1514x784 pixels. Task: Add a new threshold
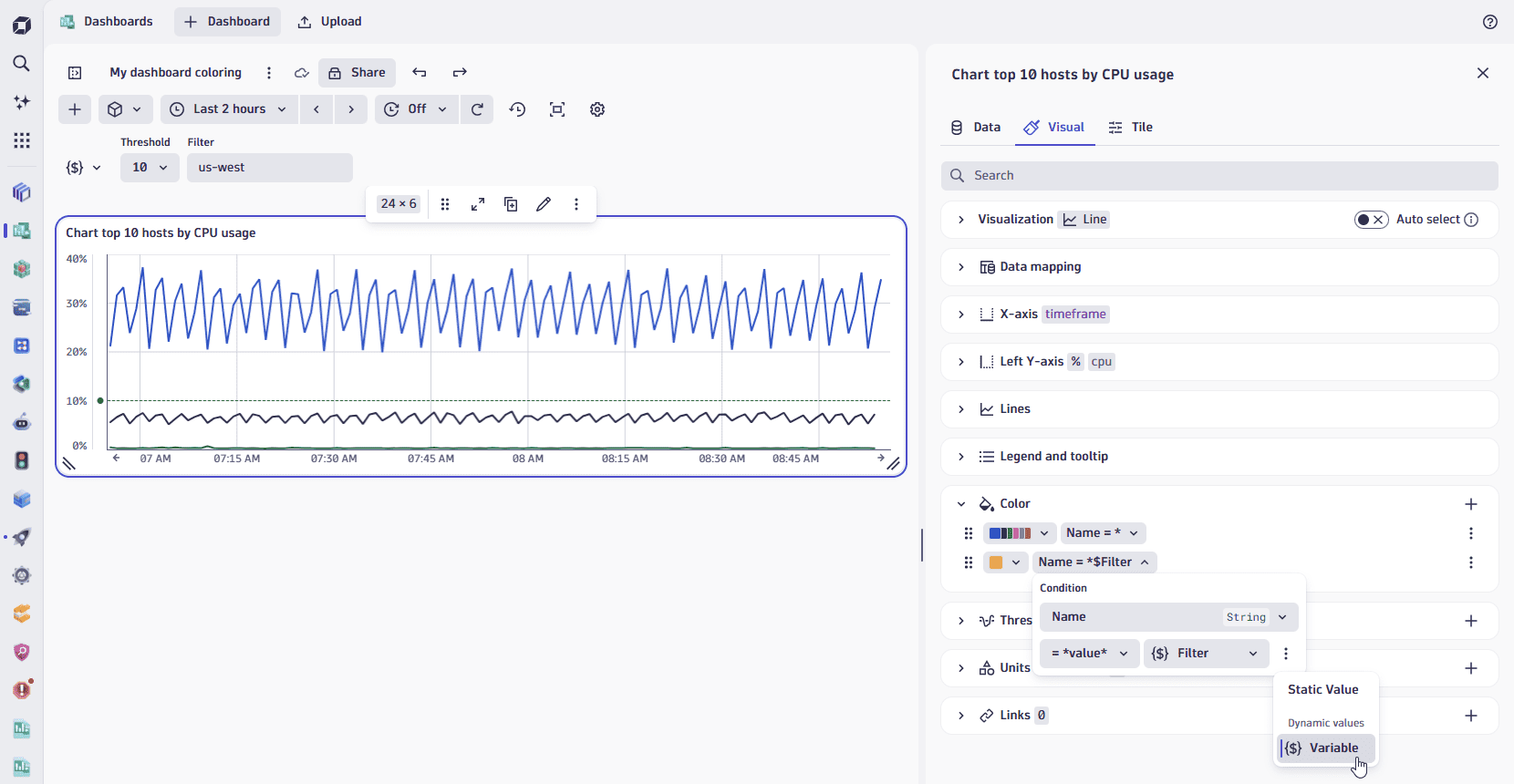pyautogui.click(x=1471, y=621)
